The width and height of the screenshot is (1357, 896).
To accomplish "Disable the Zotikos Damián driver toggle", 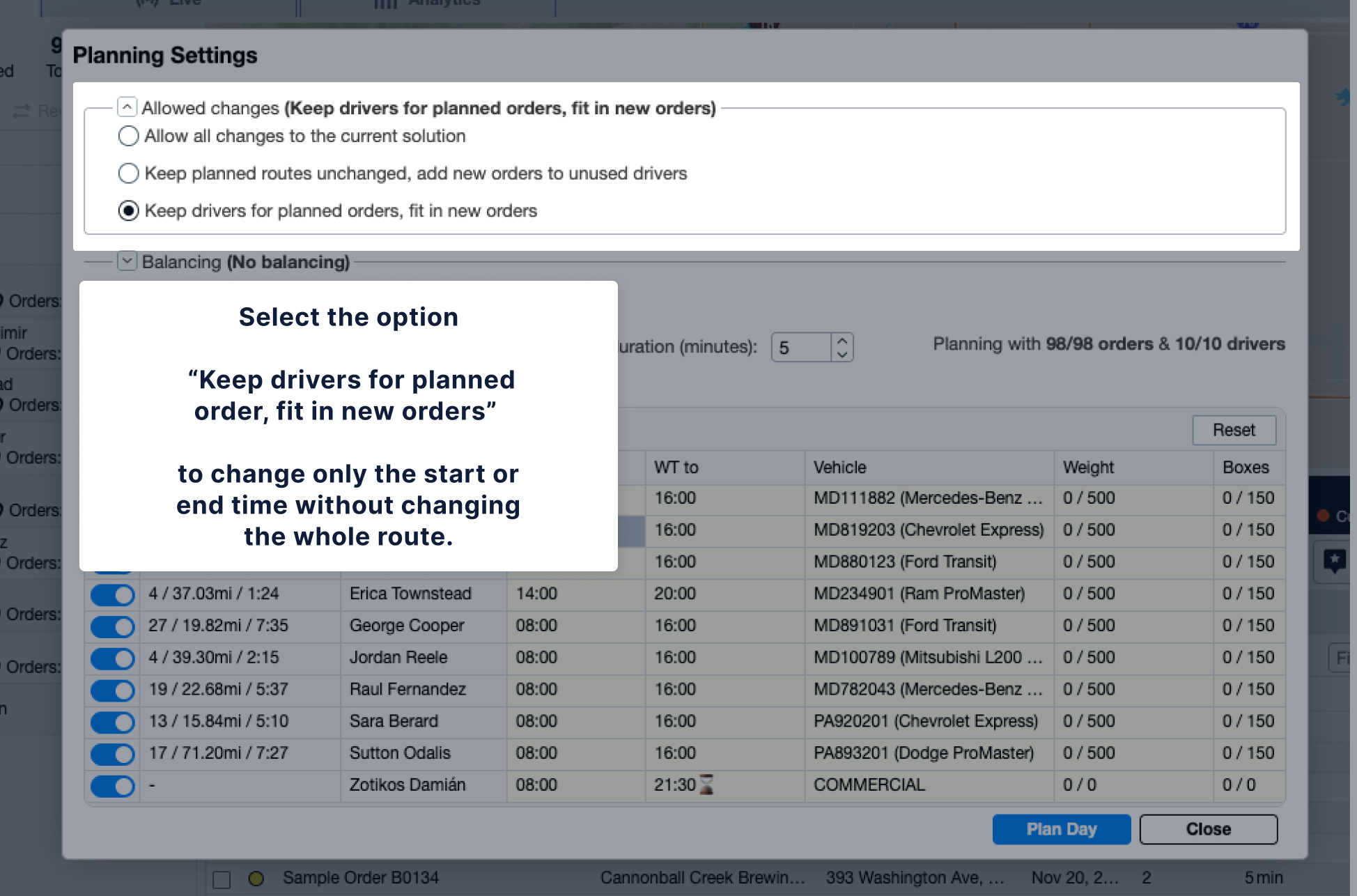I will [x=113, y=786].
